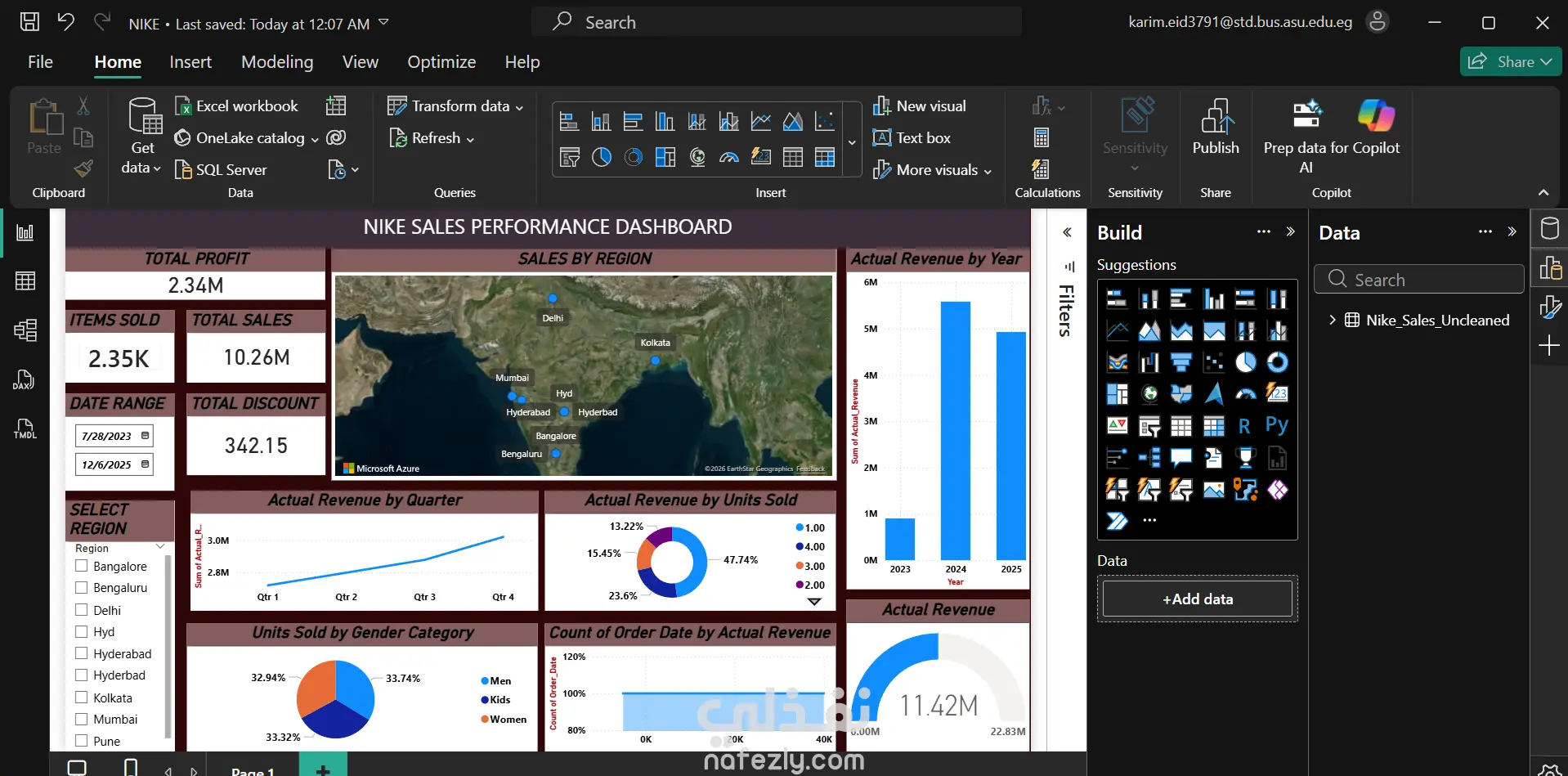This screenshot has width=1568, height=776.
Task: Click the Publish icon
Action: 1216,116
